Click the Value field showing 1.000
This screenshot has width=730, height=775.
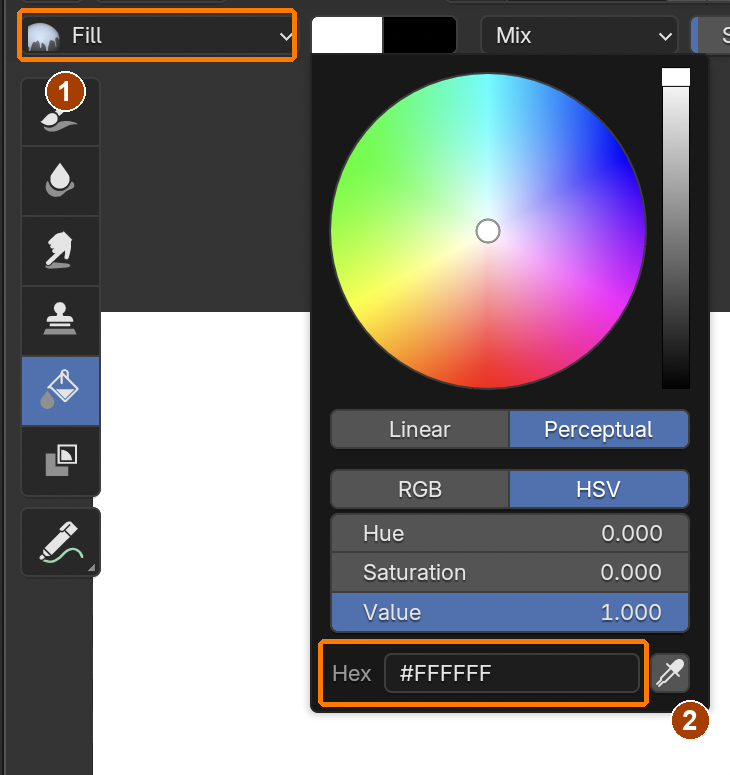[x=510, y=612]
